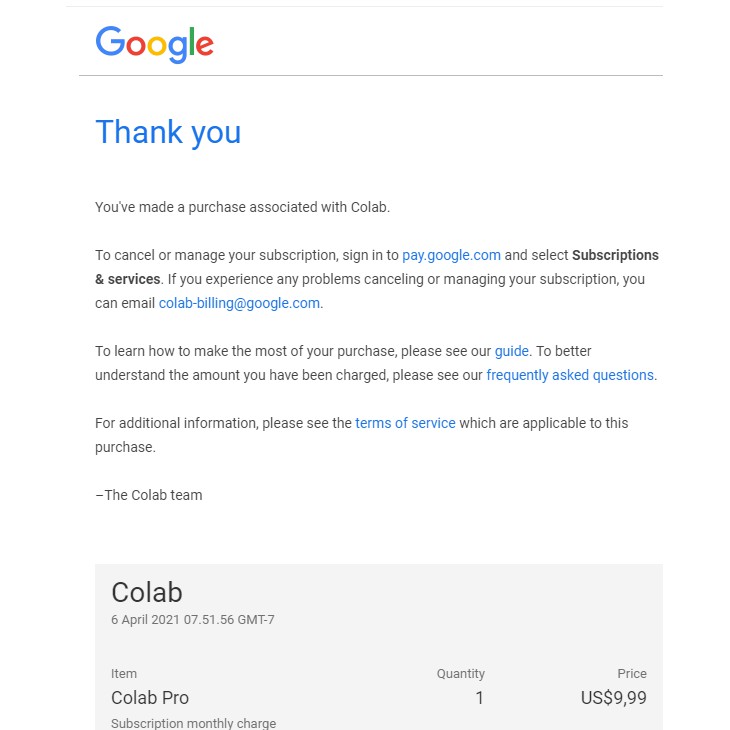
Task: Open the pay.google.com link
Action: pyautogui.click(x=451, y=255)
